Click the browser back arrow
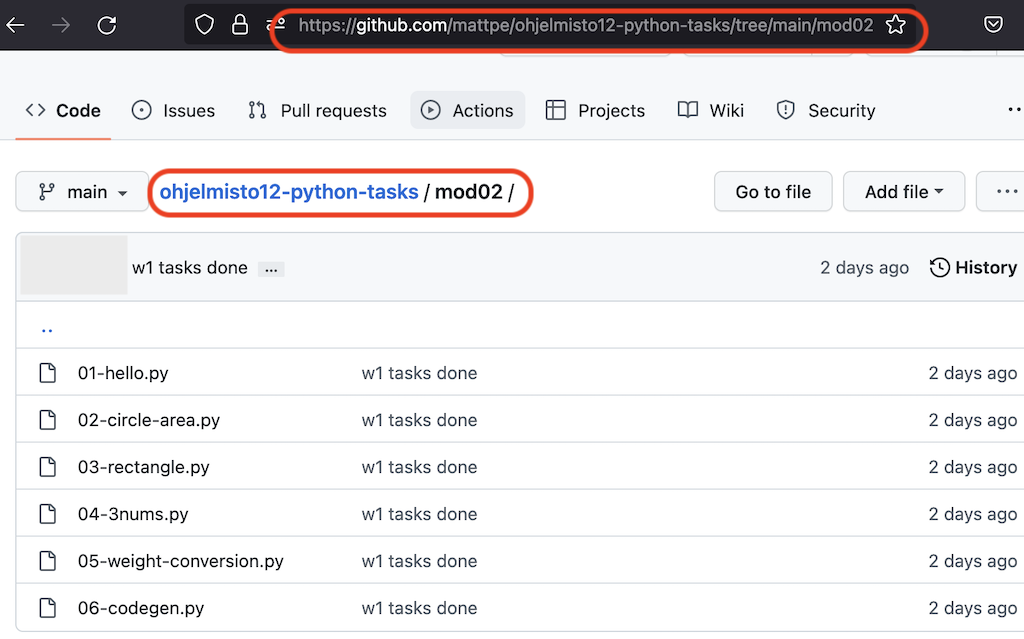The height and width of the screenshot is (639, 1024). click(x=16, y=25)
